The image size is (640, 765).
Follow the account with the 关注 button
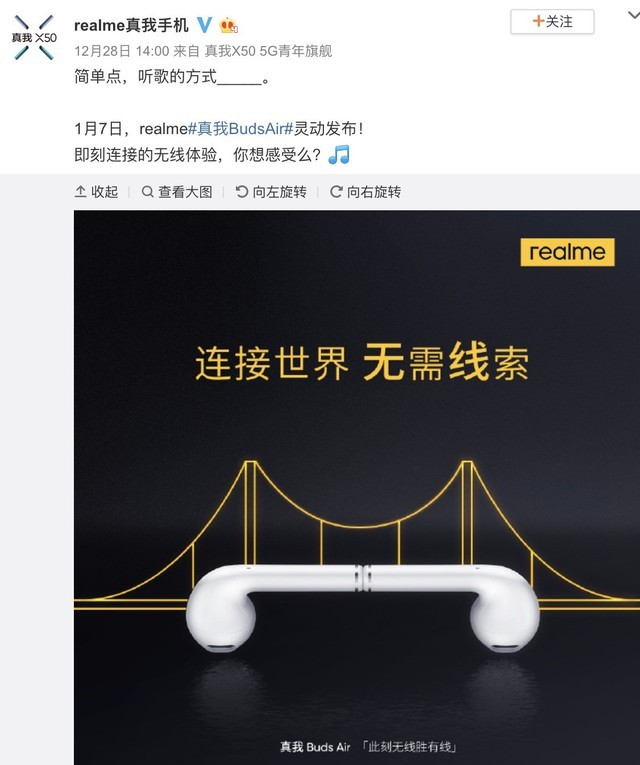(x=552, y=21)
